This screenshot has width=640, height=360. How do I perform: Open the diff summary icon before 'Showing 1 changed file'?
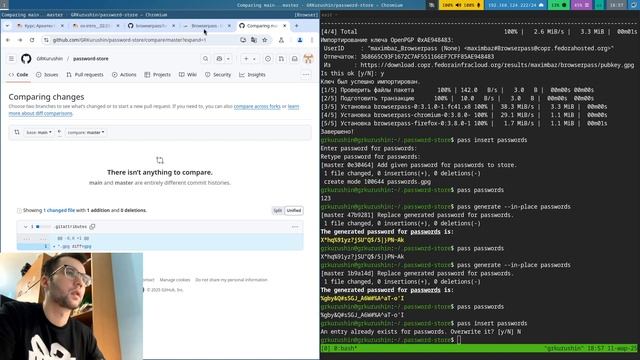(19, 211)
